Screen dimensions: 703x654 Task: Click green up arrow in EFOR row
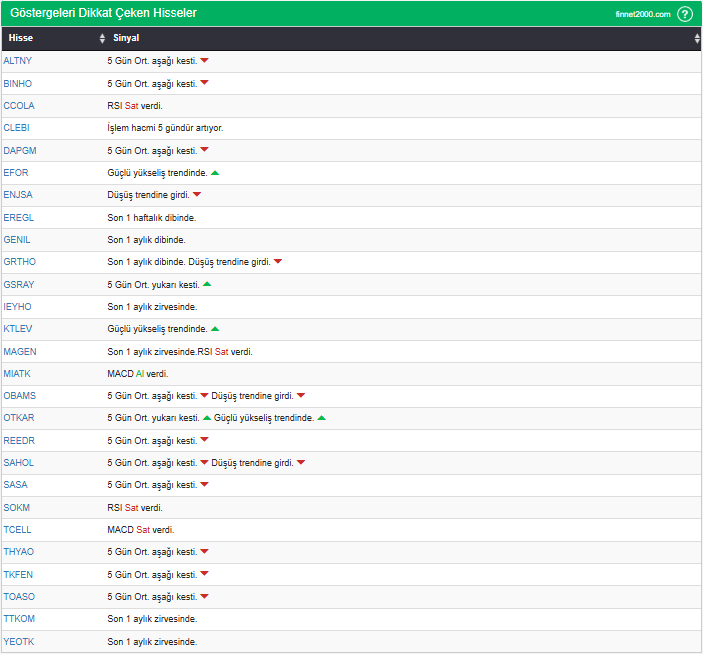click(215, 173)
